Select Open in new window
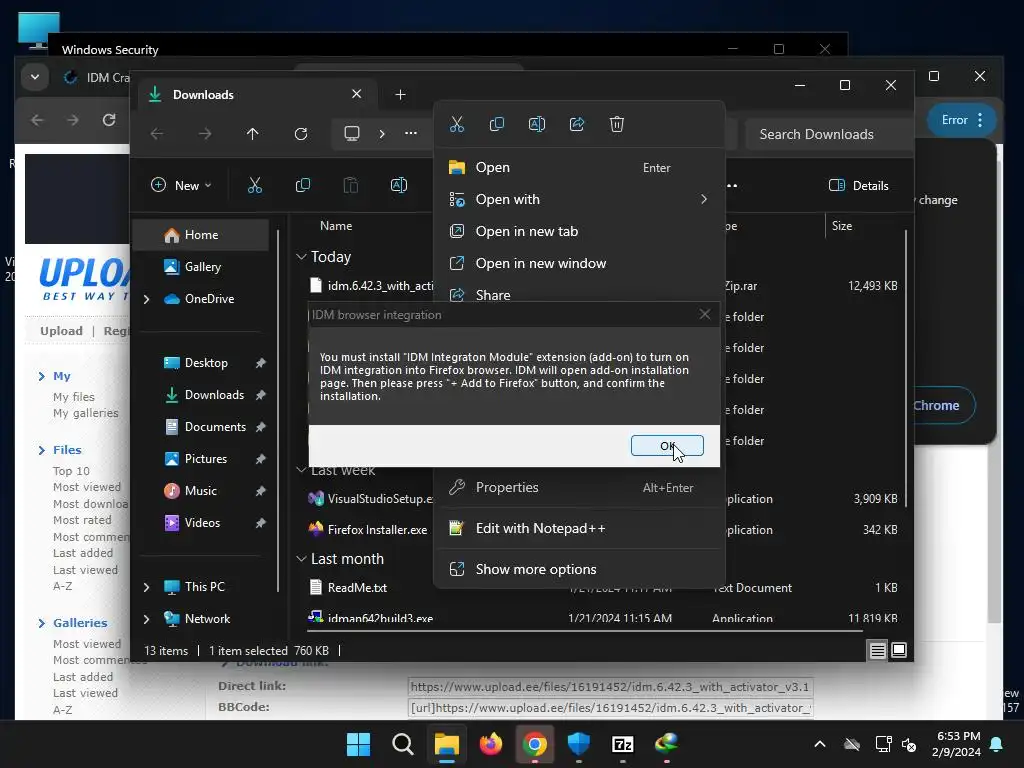Viewport: 1024px width, 768px height. coord(579,263)
